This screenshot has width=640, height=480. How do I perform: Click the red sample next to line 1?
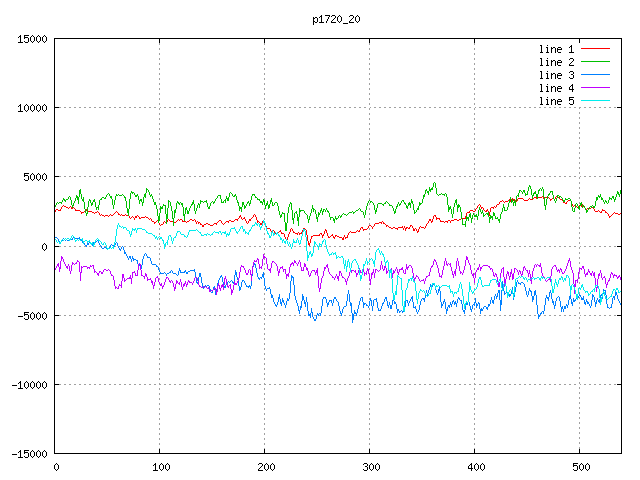pos(595,49)
